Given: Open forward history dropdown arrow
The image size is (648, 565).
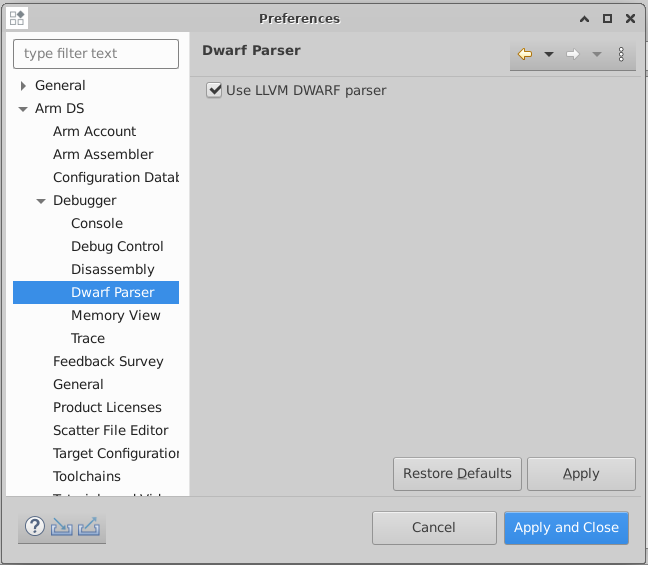Looking at the screenshot, I should coord(597,54).
